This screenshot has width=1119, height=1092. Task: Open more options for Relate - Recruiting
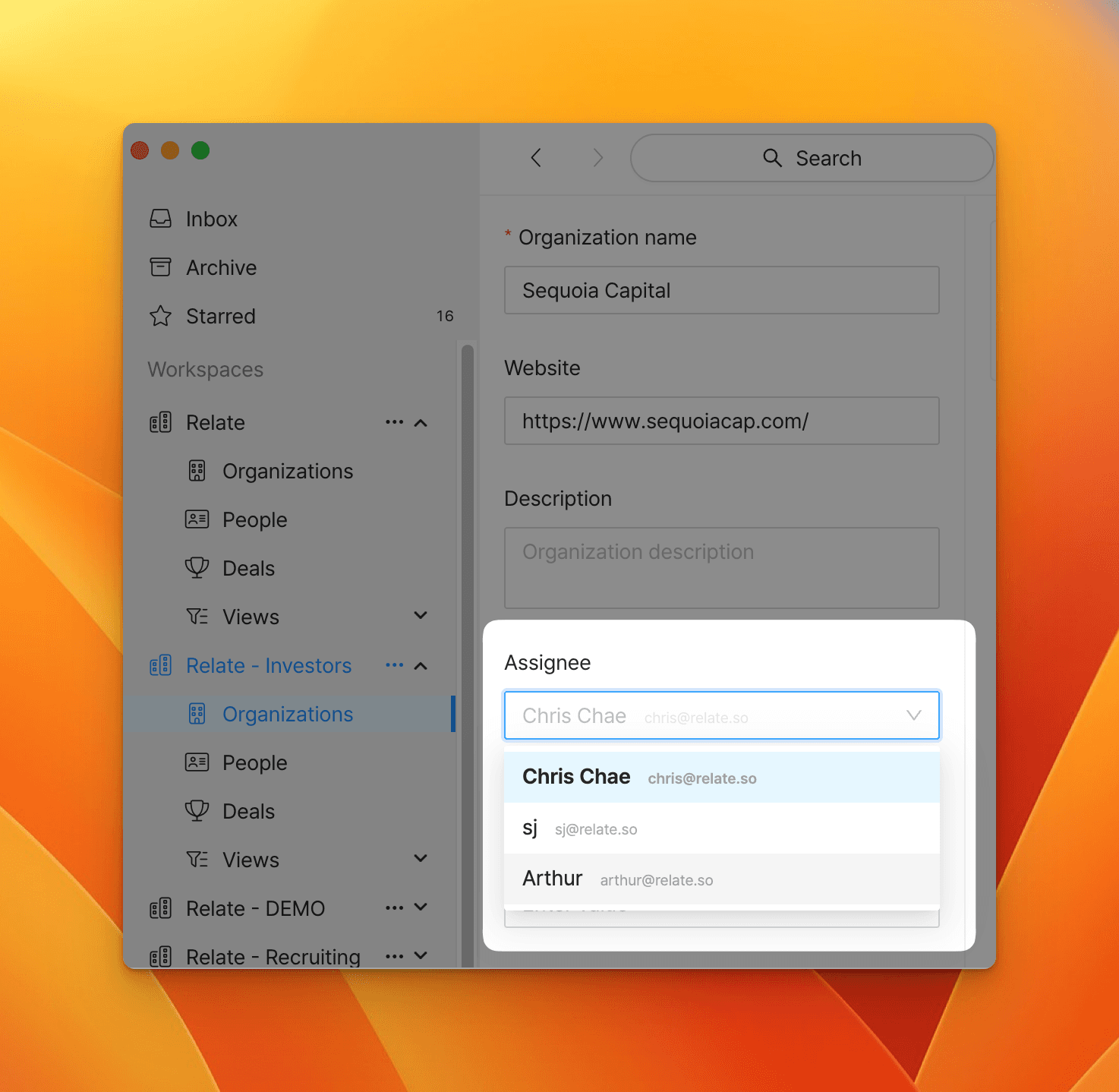coord(394,957)
